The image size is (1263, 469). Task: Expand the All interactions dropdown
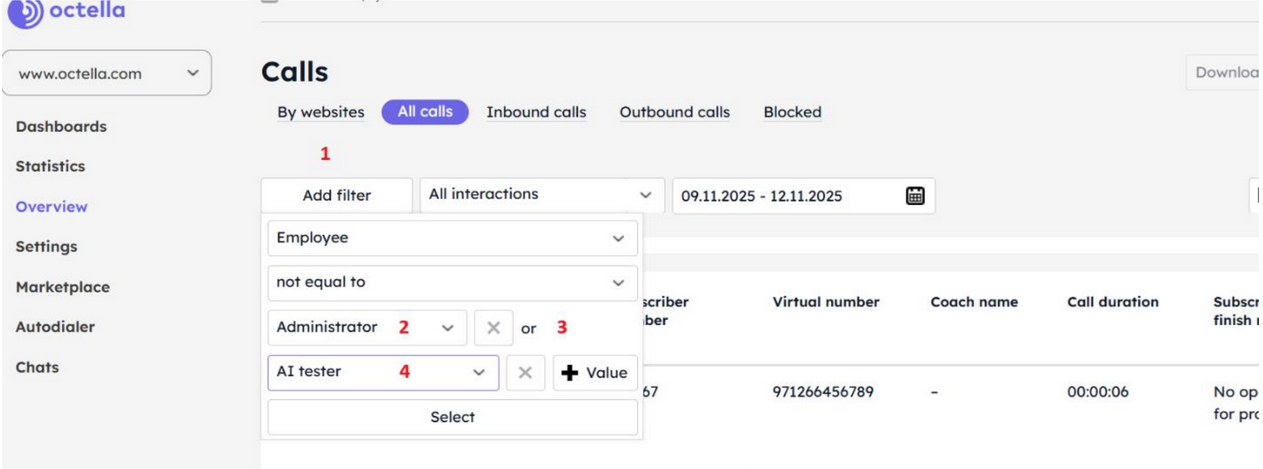541,195
